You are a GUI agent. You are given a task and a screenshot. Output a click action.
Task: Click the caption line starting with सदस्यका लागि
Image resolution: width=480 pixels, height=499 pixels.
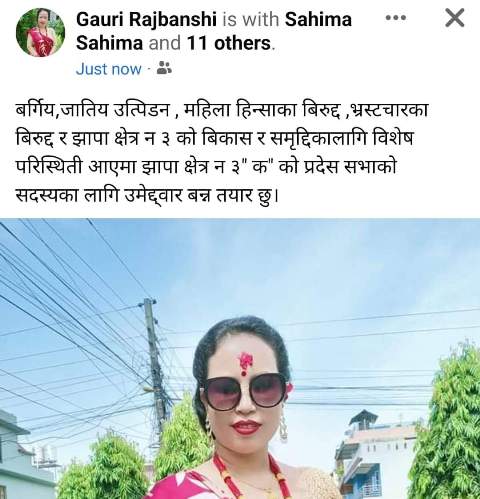click(147, 195)
